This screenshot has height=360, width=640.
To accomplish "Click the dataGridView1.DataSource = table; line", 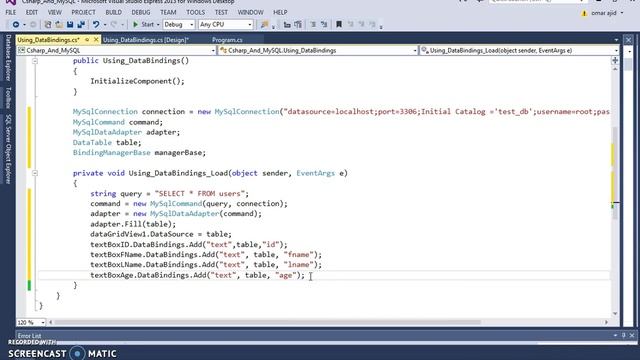I will [161, 234].
